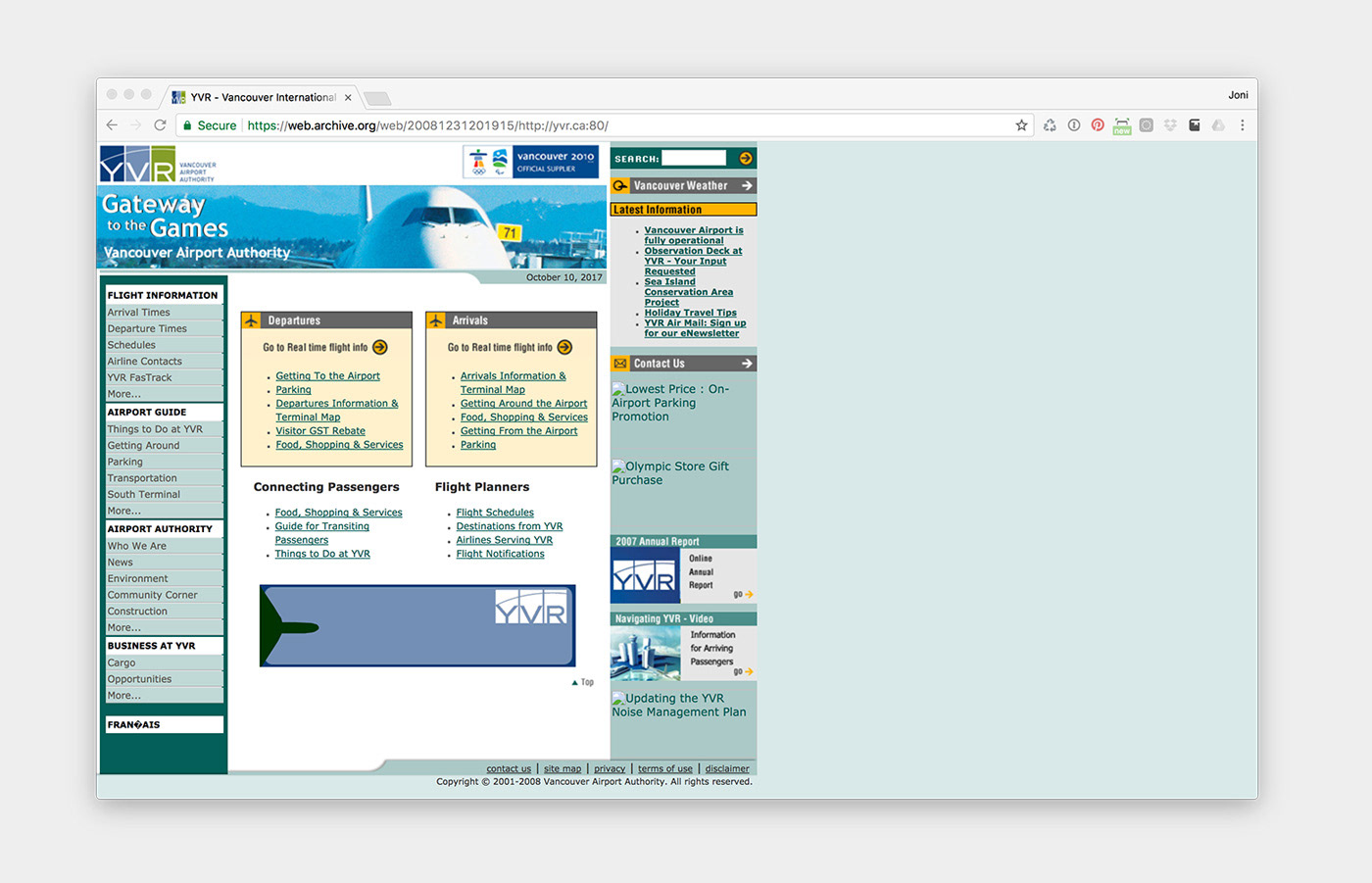Click the Contact Us arrow
The width and height of the screenshot is (1372, 883).
747,364
